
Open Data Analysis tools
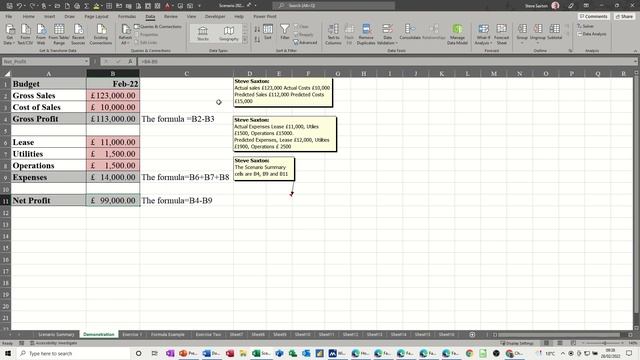tap(592, 34)
